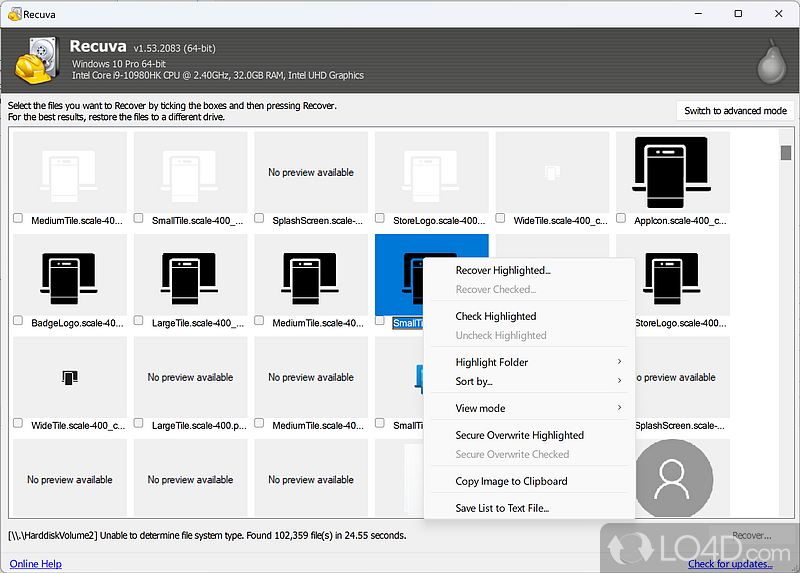
Task: Click the Piriform pear icon in header
Action: click(x=771, y=62)
